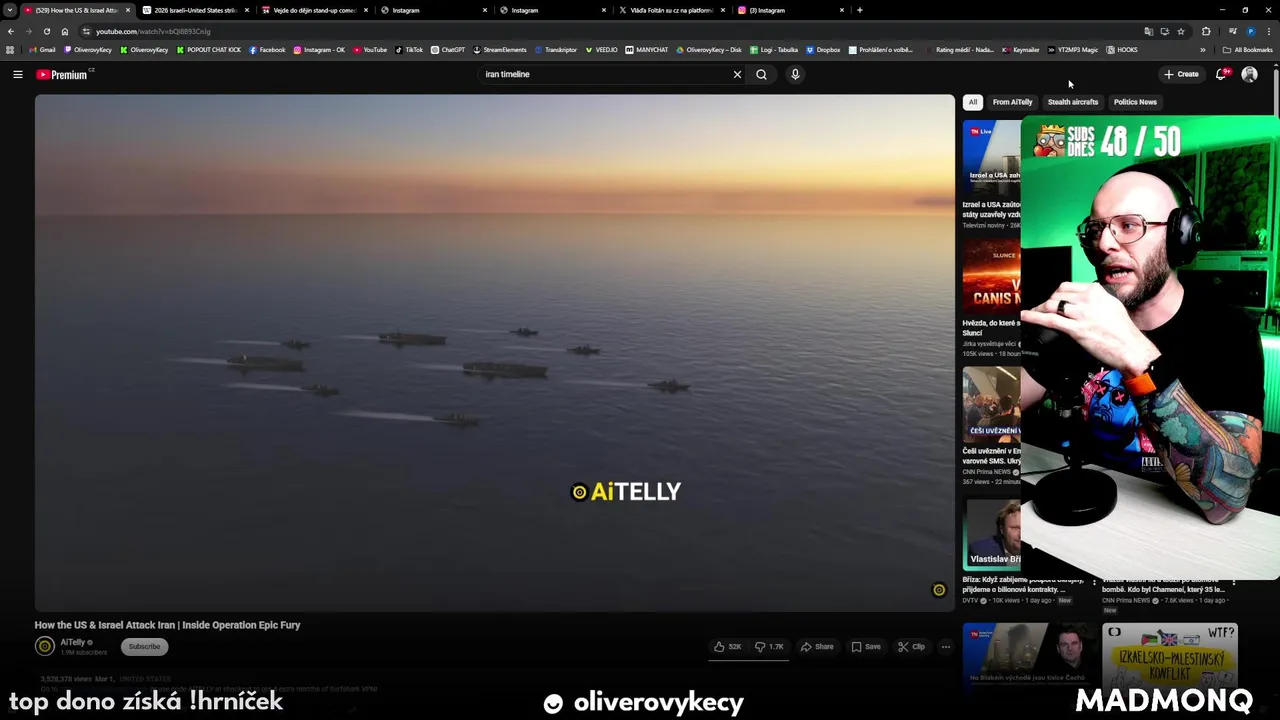Open the more actions ellipsis under video
The width and height of the screenshot is (1280, 720).
coord(945,647)
